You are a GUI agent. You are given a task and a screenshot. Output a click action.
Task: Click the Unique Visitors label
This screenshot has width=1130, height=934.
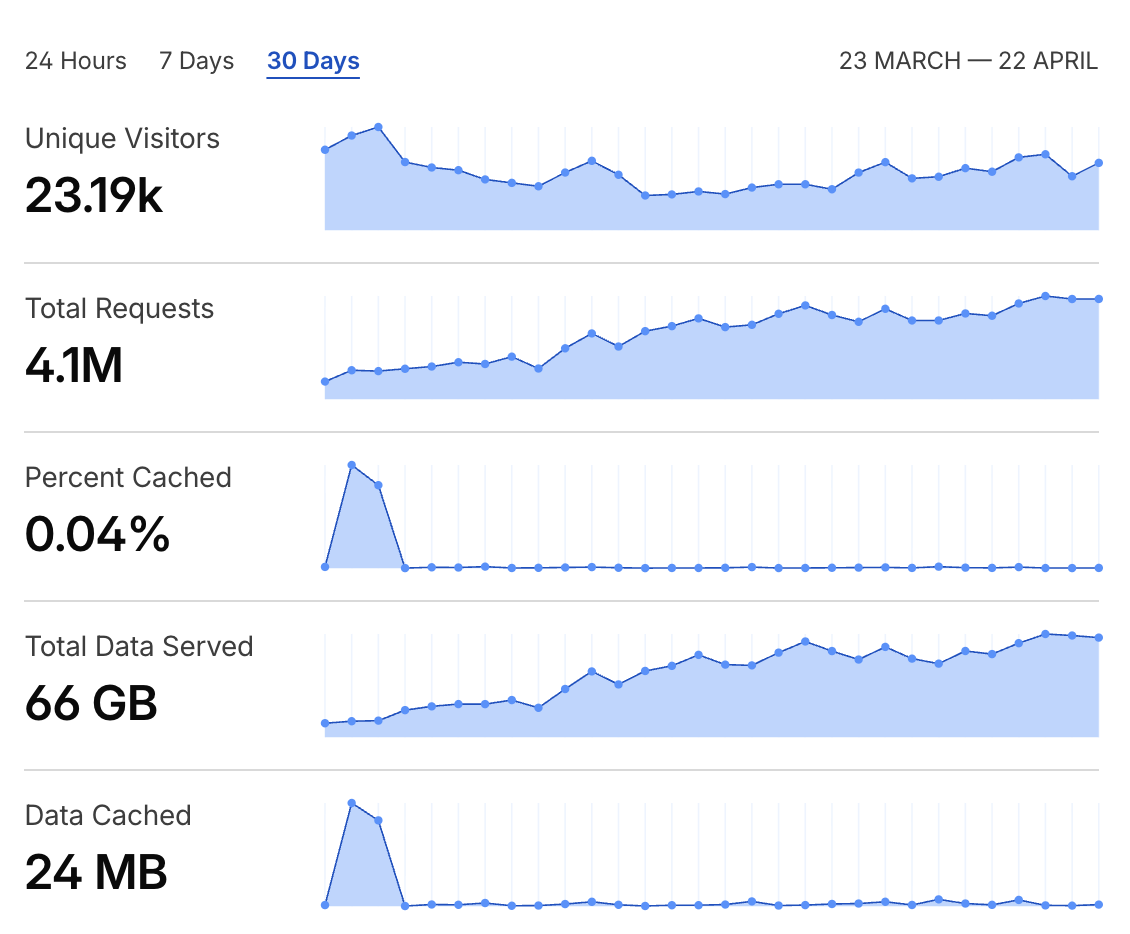(122, 138)
